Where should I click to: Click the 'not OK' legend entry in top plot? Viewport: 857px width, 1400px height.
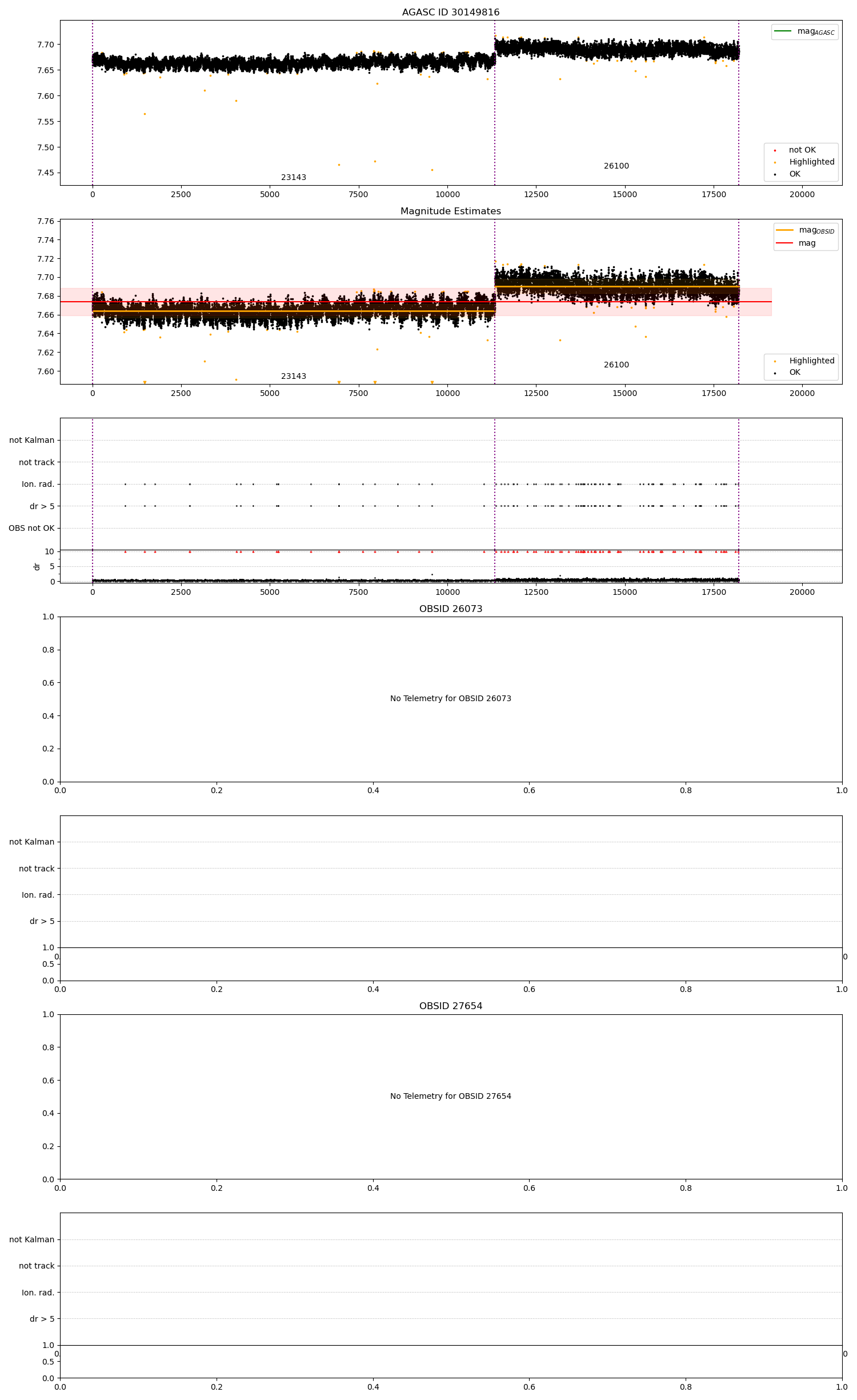point(795,150)
